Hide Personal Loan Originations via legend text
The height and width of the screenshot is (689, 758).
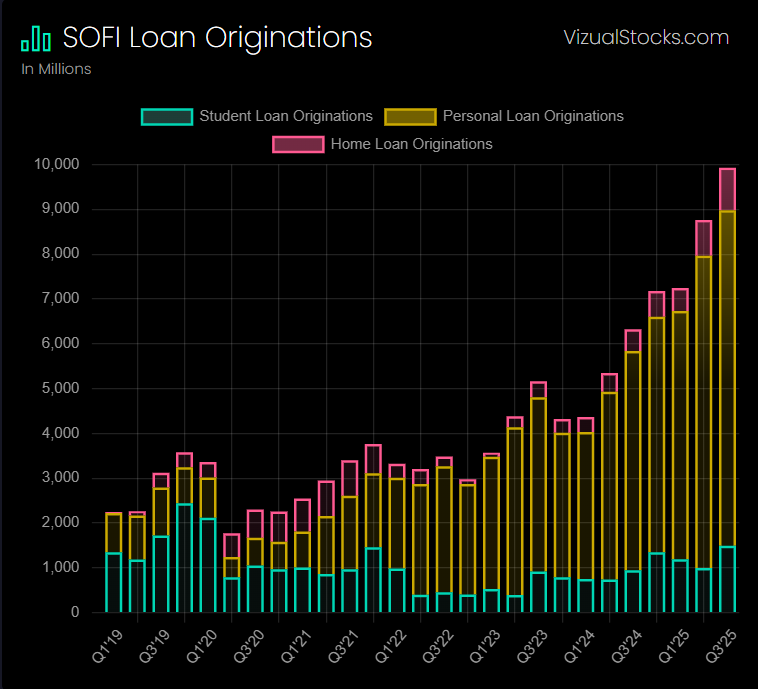pyautogui.click(x=533, y=116)
